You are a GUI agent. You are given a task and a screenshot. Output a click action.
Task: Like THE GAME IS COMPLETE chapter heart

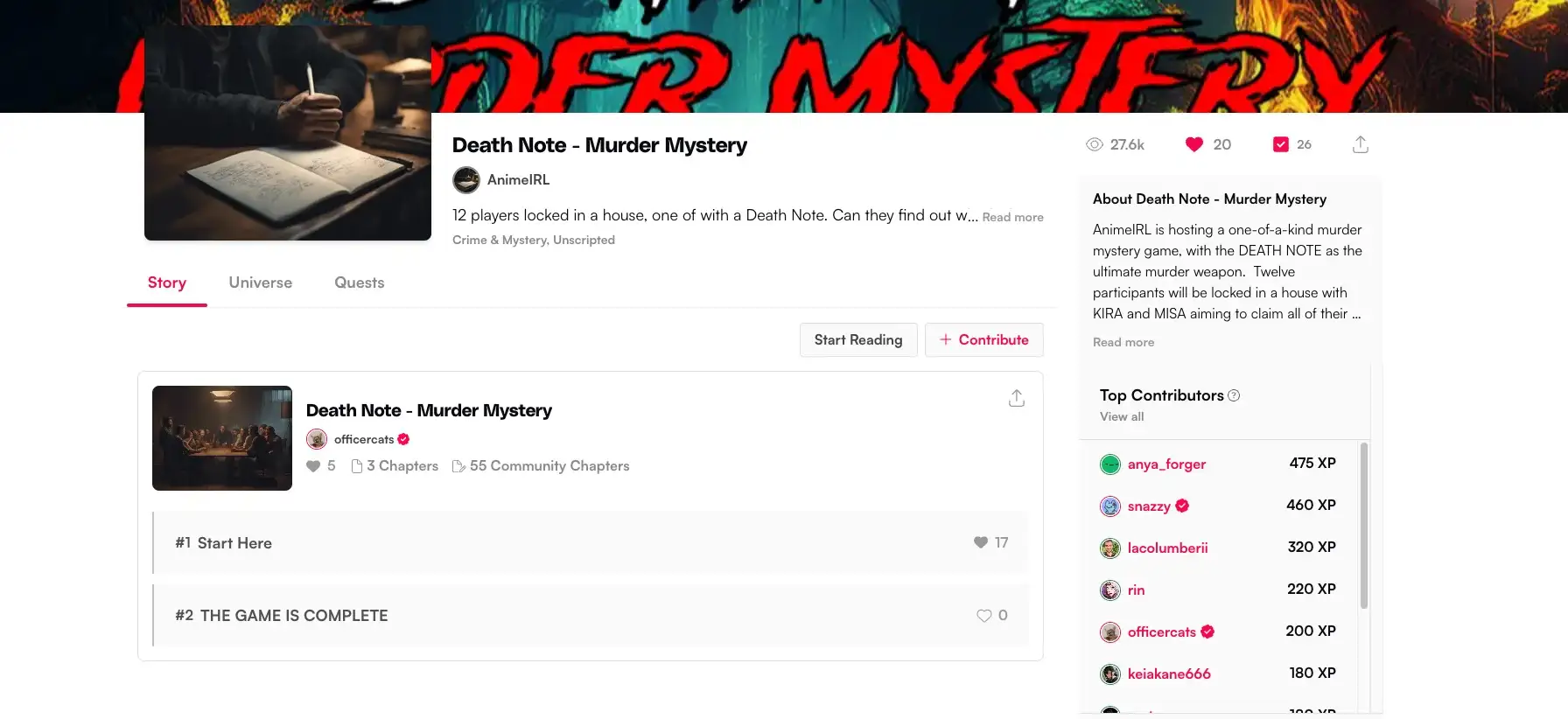pyautogui.click(x=983, y=616)
